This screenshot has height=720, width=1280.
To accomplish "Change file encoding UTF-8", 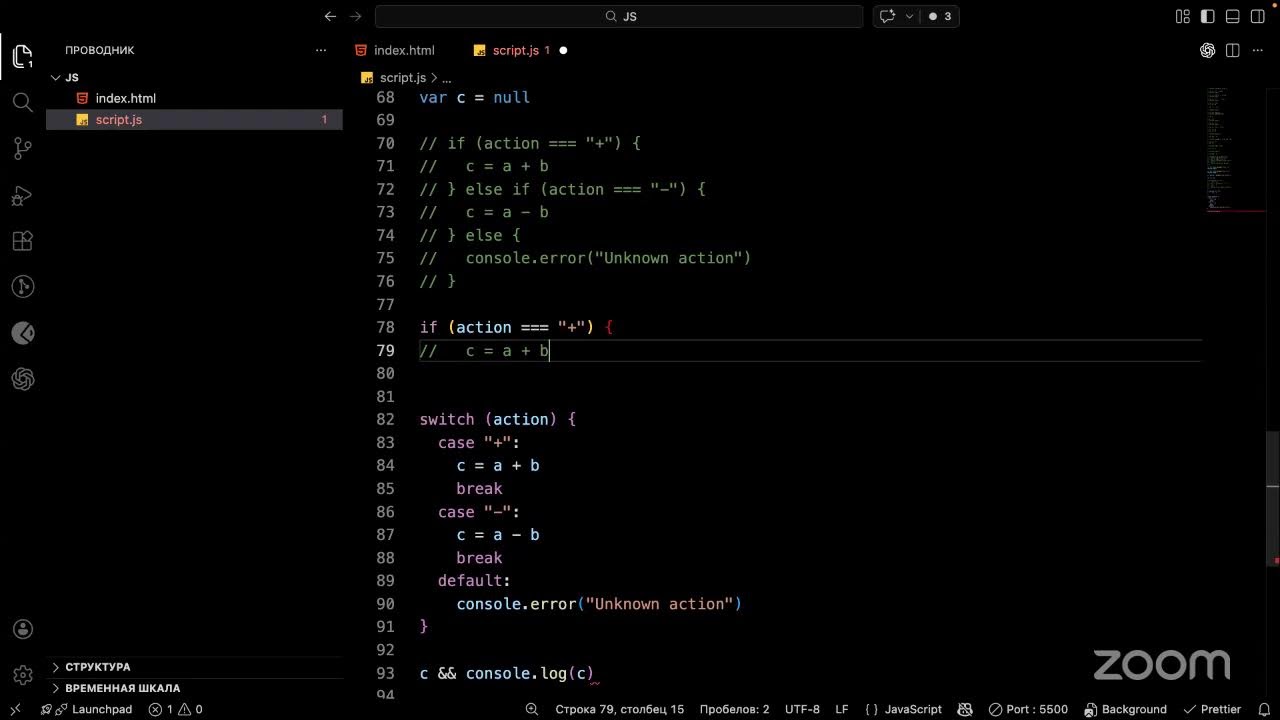I will (802, 709).
